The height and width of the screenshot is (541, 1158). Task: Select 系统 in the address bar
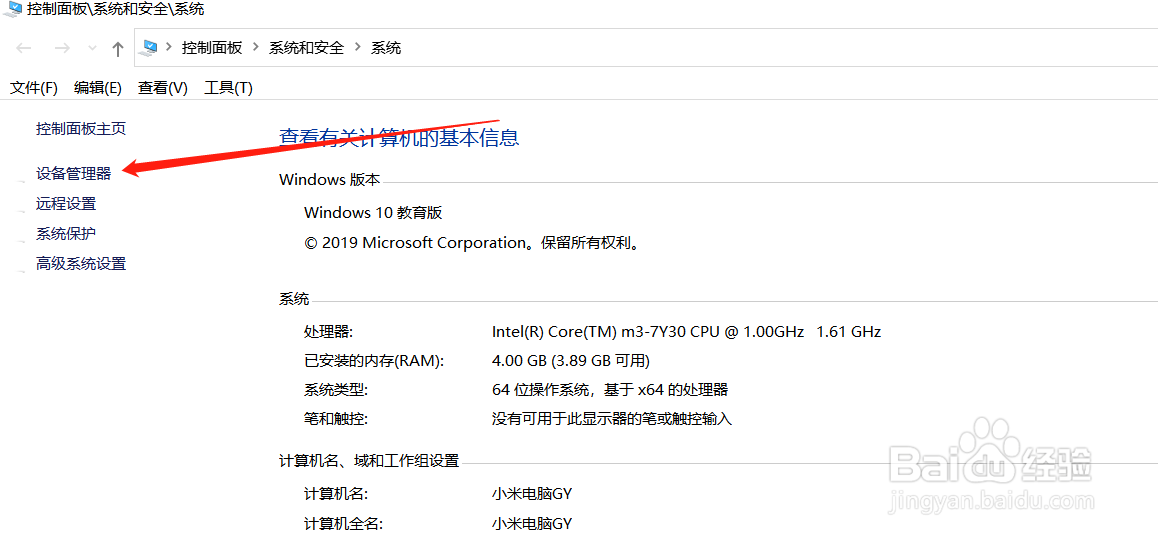(386, 48)
